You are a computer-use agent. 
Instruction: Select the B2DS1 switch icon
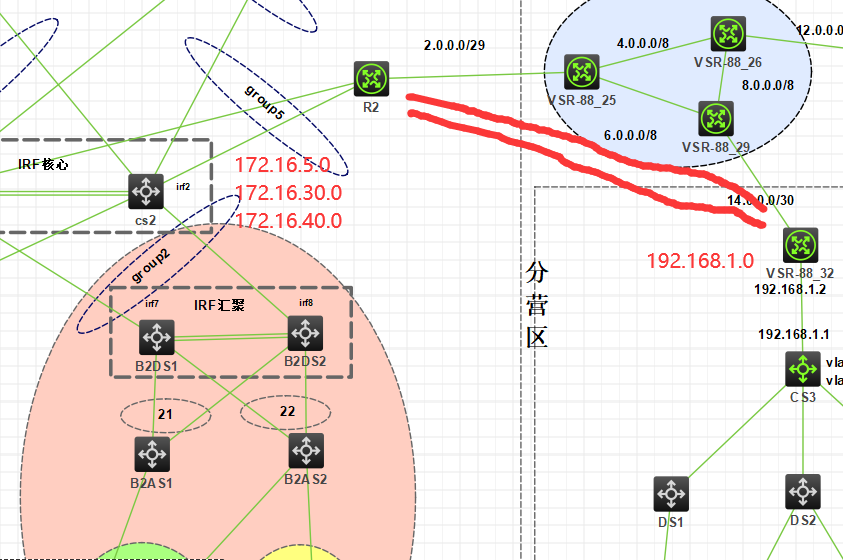[x=157, y=338]
